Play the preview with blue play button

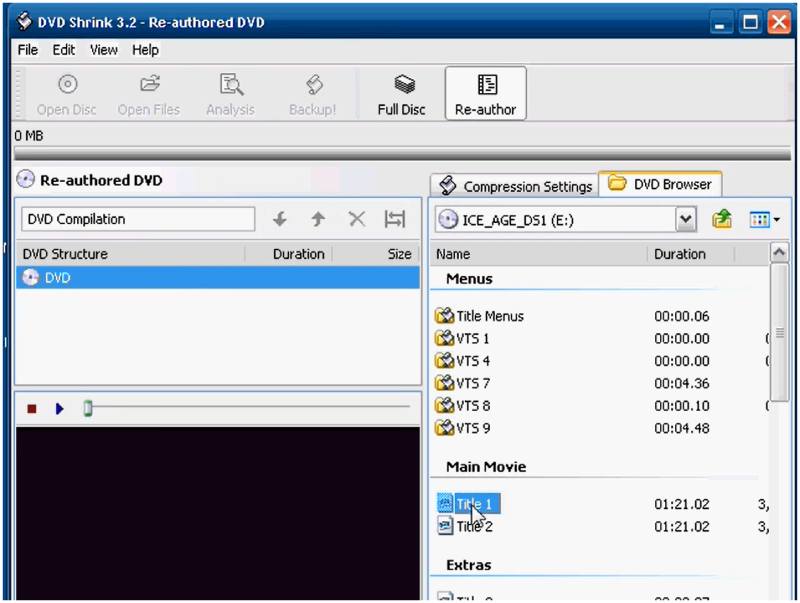tap(59, 409)
